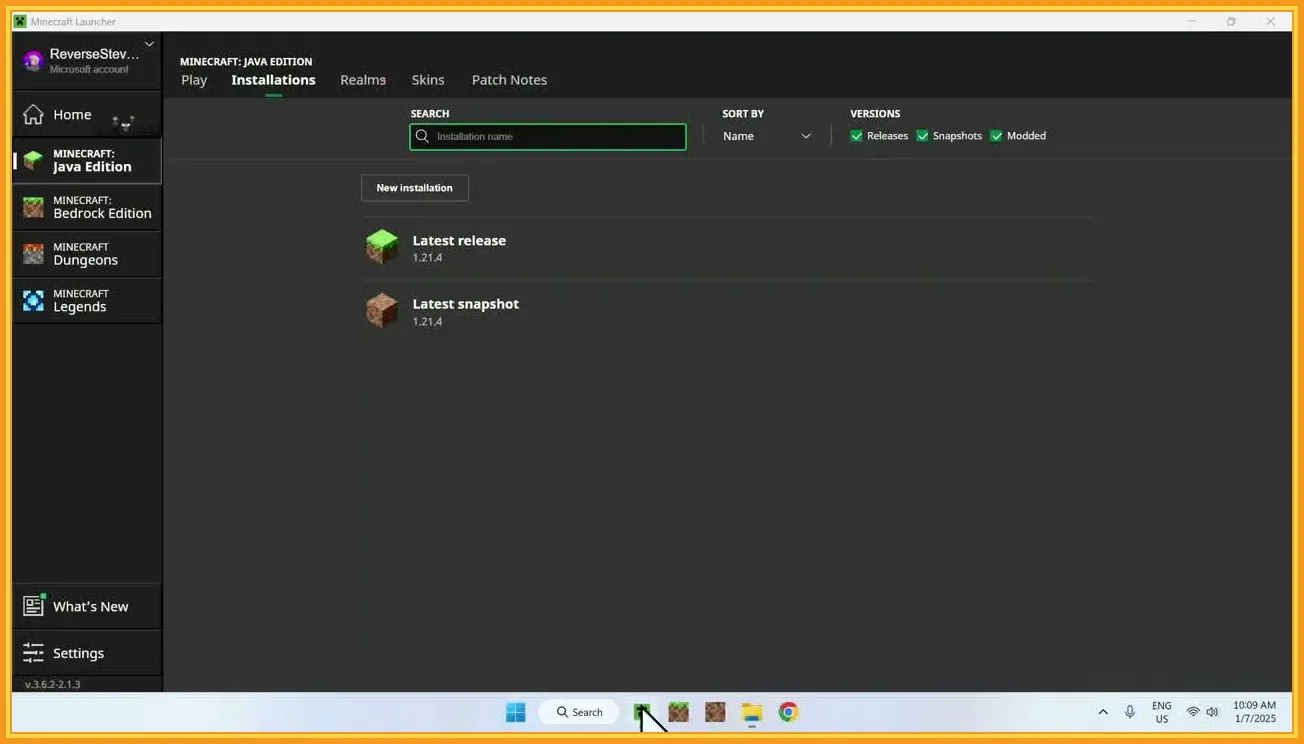Viewport: 1304px width, 744px height.
Task: Open the What's New section
Action: [x=87, y=606]
